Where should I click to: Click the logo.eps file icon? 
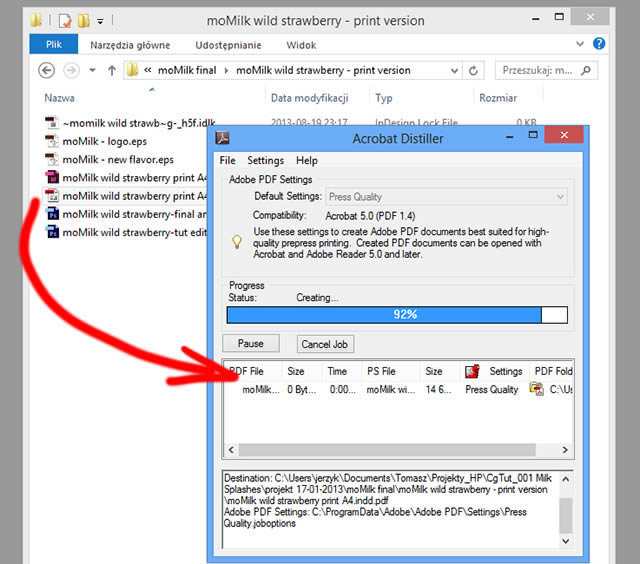(x=51, y=141)
